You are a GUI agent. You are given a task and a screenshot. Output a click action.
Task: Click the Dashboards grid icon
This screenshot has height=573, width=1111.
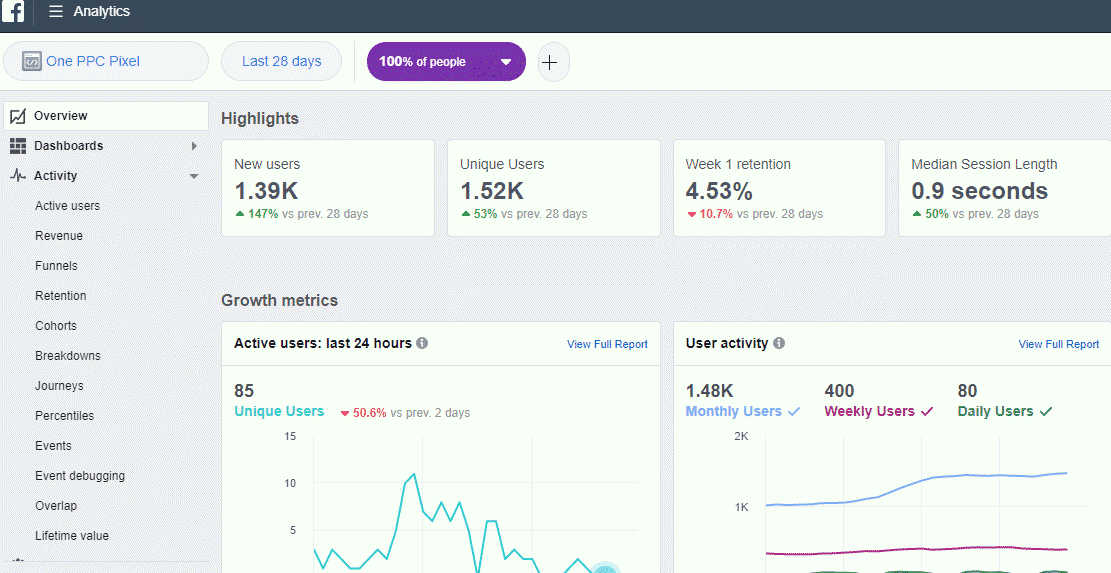[x=17, y=146]
